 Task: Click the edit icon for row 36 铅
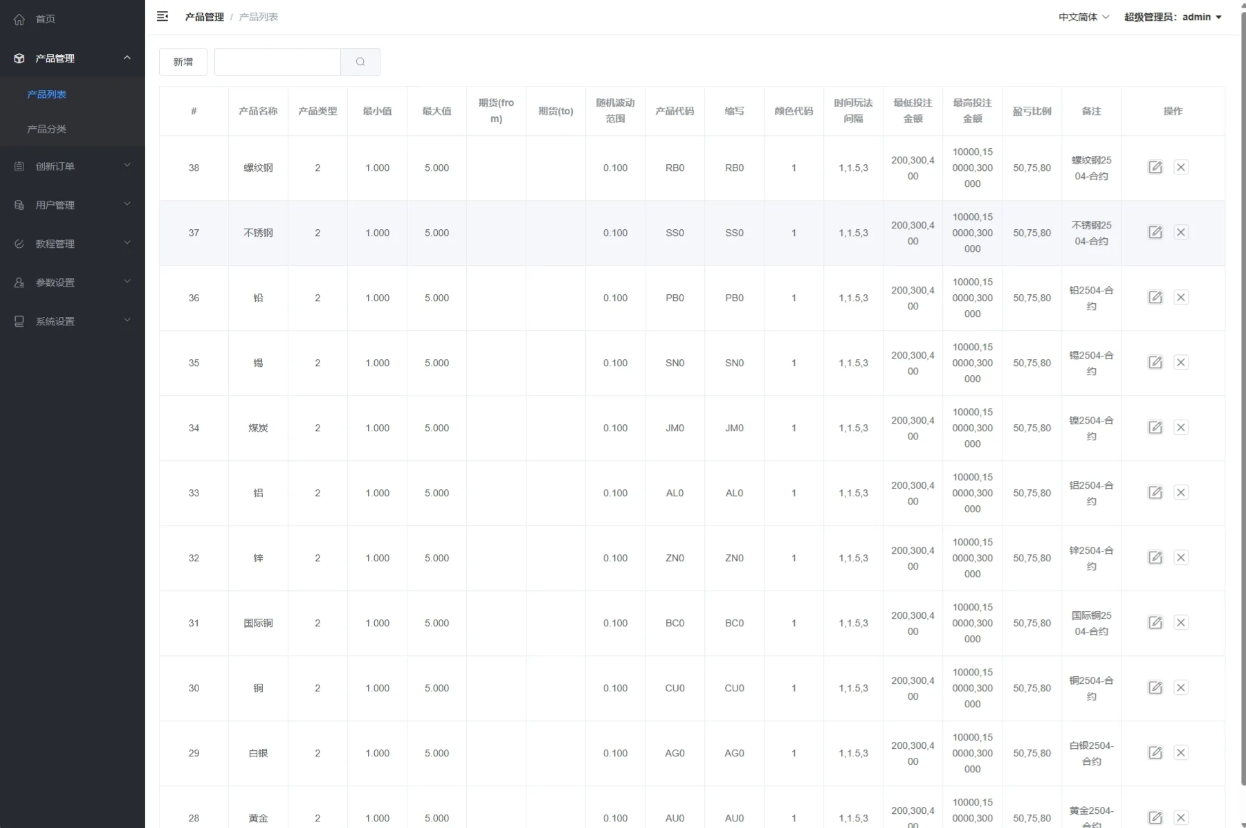(x=1155, y=297)
